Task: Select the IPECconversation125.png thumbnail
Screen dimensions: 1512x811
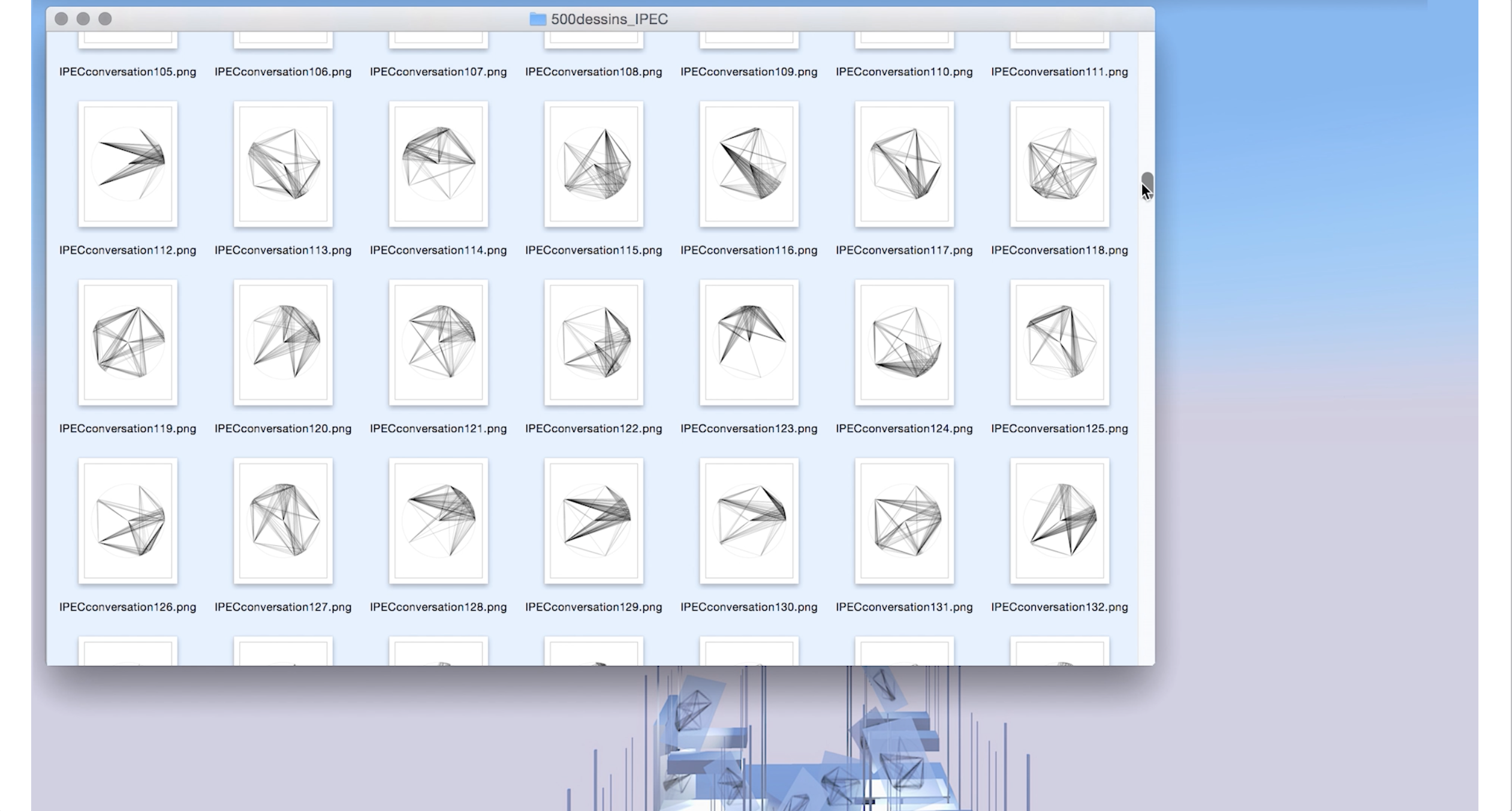Action: (1059, 342)
